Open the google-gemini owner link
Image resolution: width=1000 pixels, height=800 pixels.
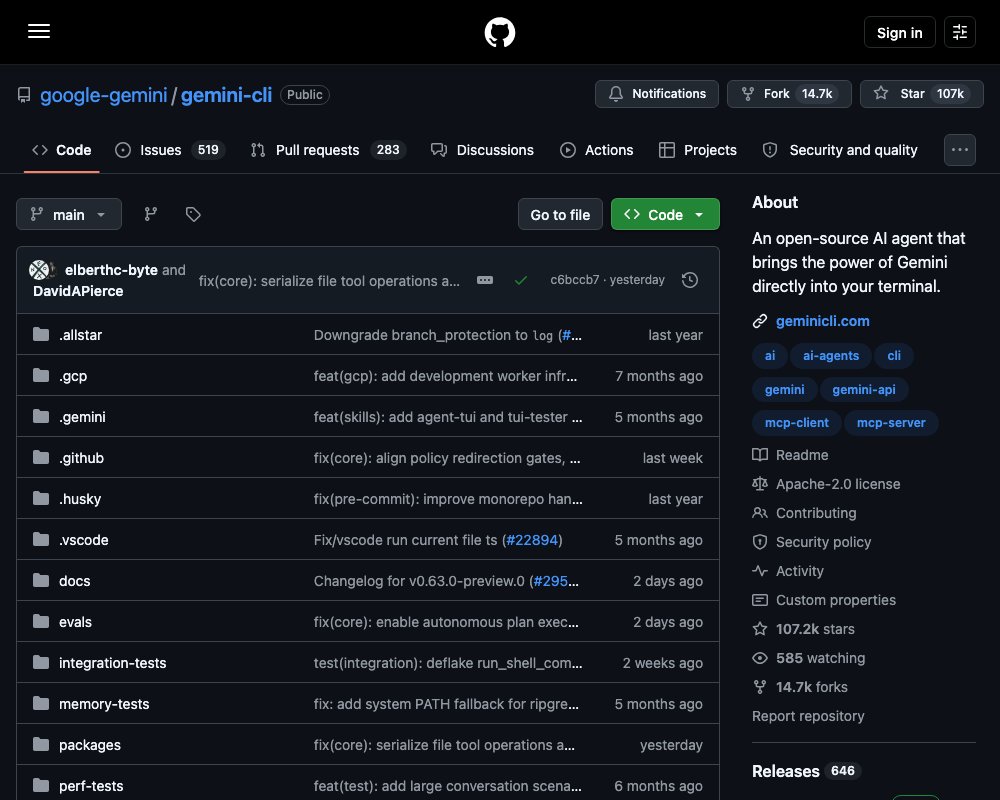(103, 95)
